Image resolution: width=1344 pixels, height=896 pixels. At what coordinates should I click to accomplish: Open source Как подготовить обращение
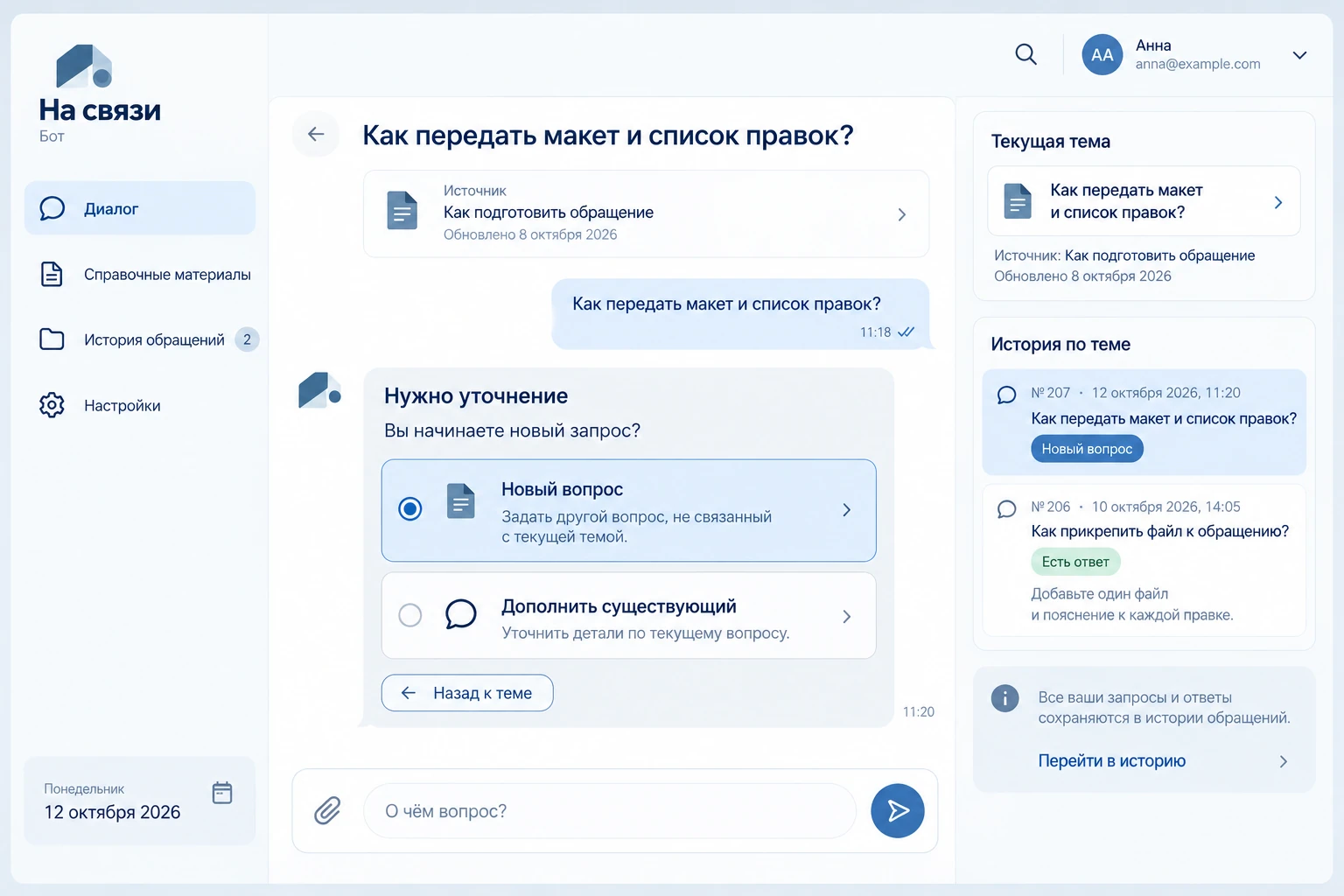(x=549, y=213)
